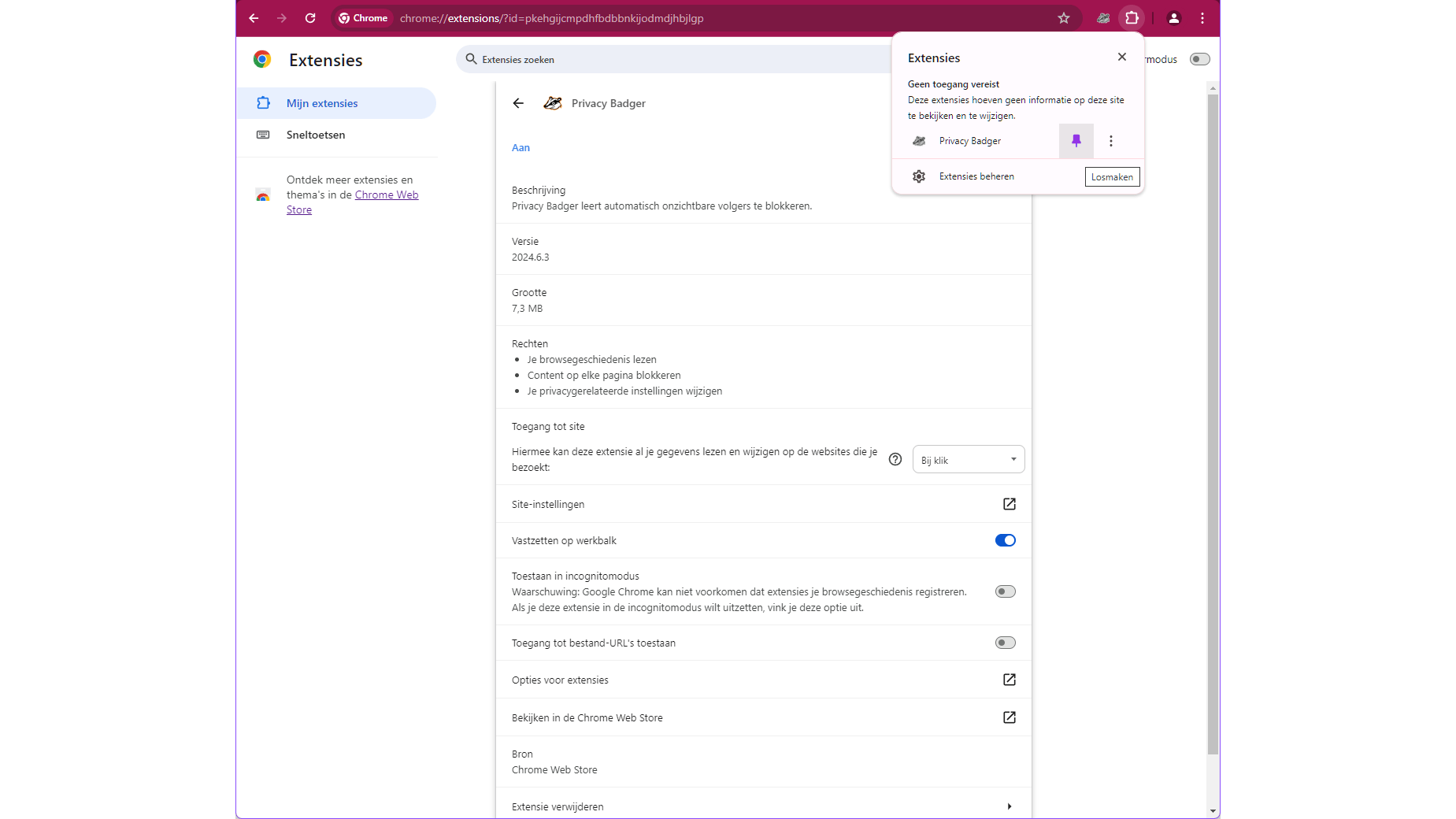Click the Privacy Badger details title
Image resolution: width=1456 pixels, height=819 pixels.
point(609,103)
